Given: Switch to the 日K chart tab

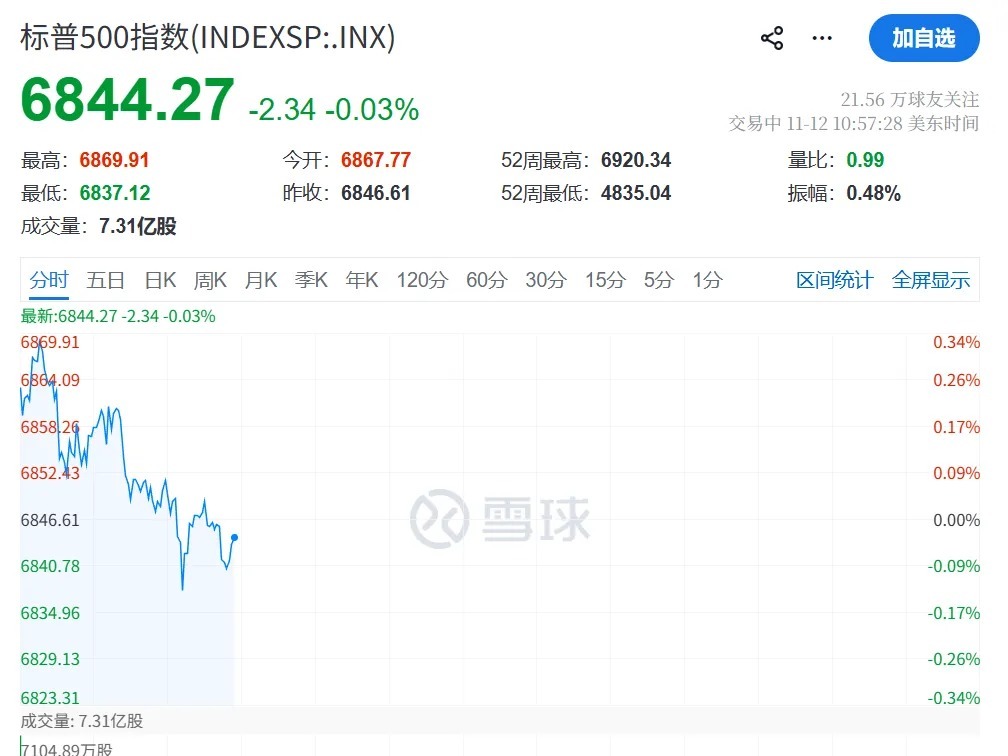Looking at the screenshot, I should (x=160, y=280).
